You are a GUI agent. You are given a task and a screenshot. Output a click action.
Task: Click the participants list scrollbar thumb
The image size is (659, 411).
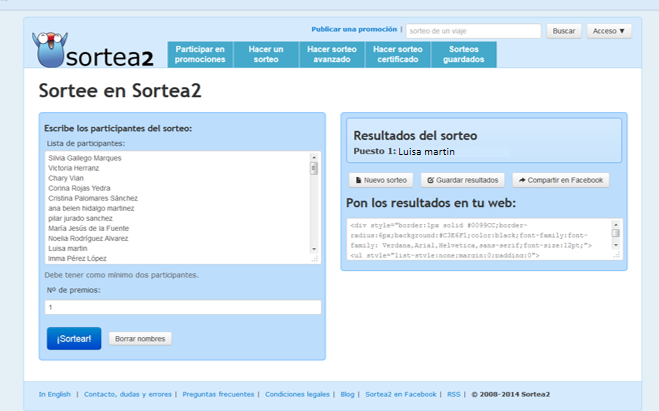(314, 169)
